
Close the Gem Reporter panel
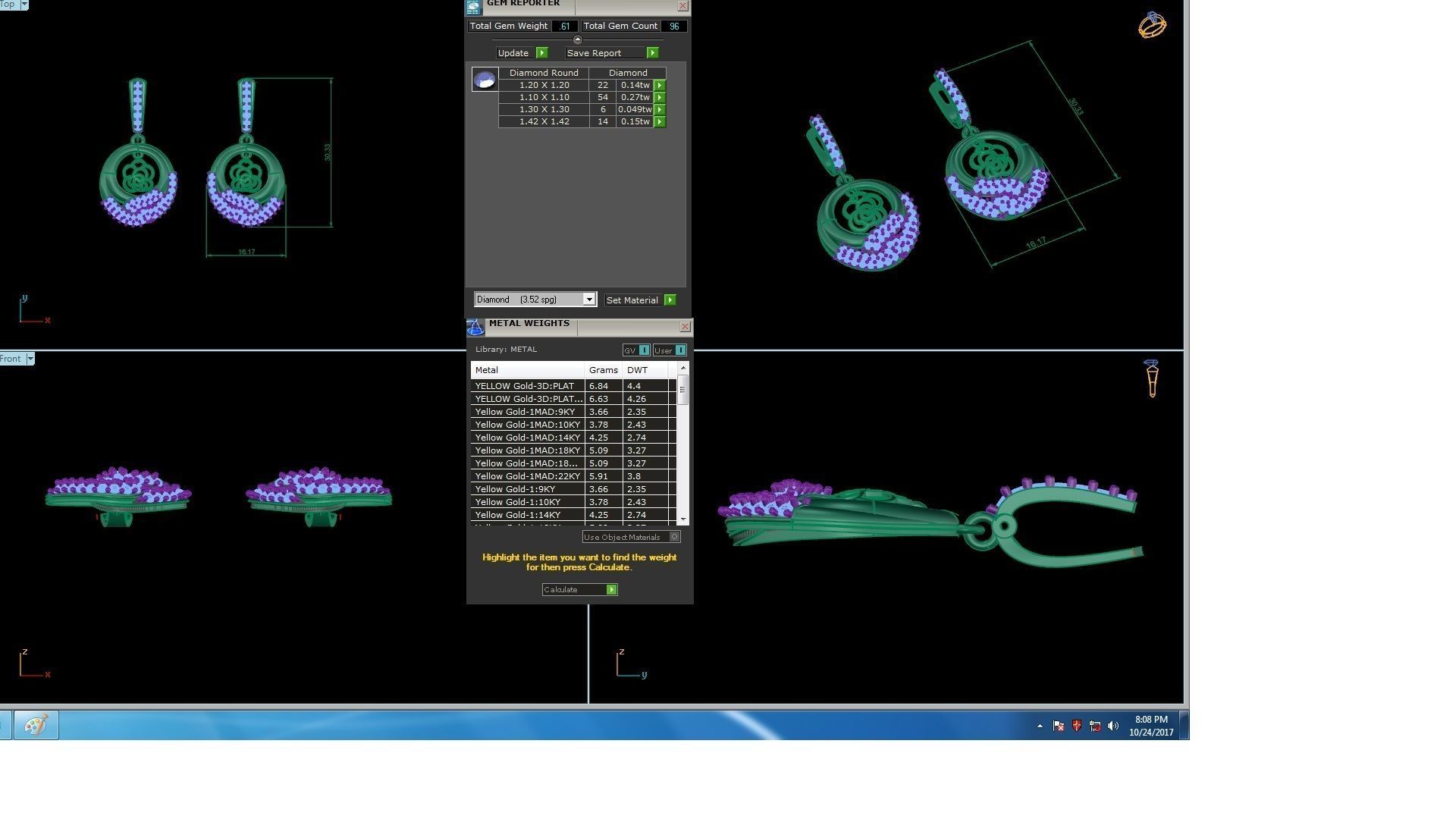point(682,6)
